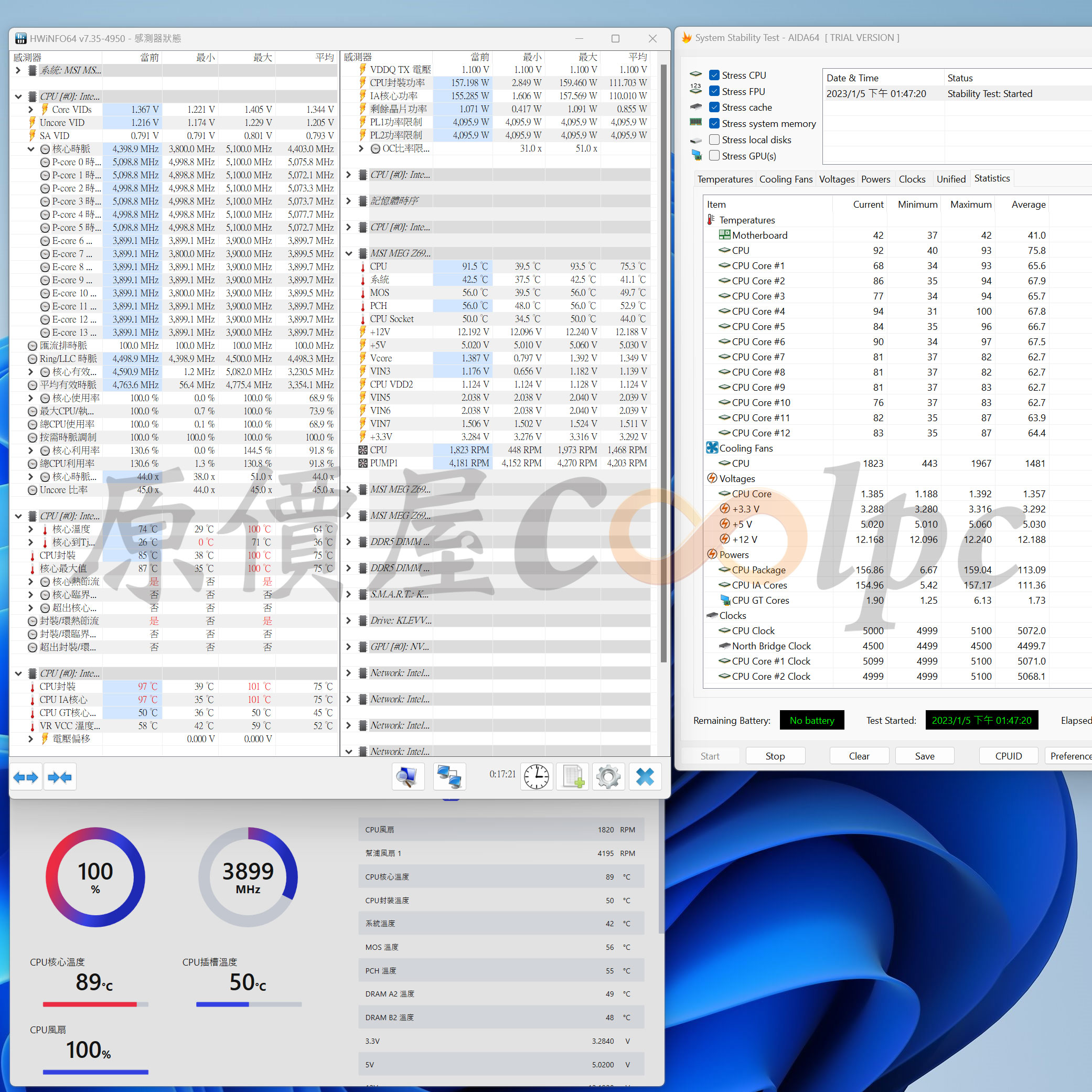Click the CPU風扇 100% progress bar
This screenshot has height=1092, width=1092.
coord(95,1072)
